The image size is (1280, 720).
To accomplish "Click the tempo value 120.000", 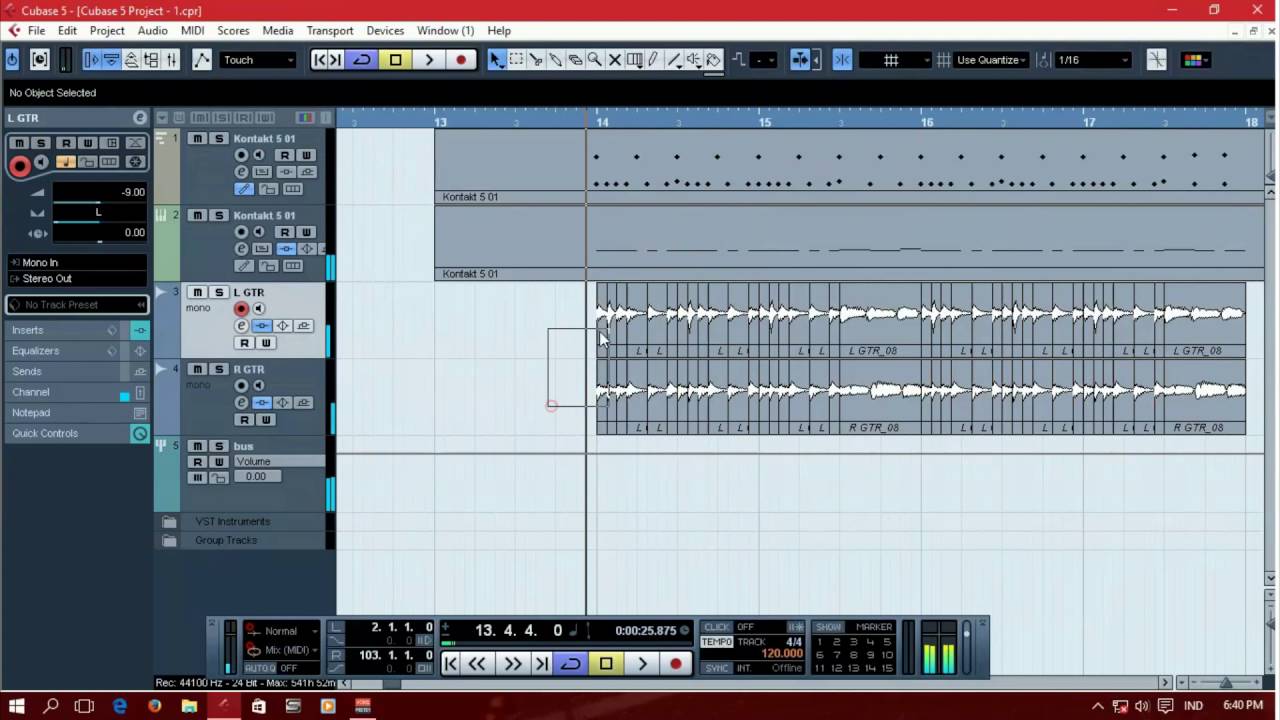I will coord(783,654).
